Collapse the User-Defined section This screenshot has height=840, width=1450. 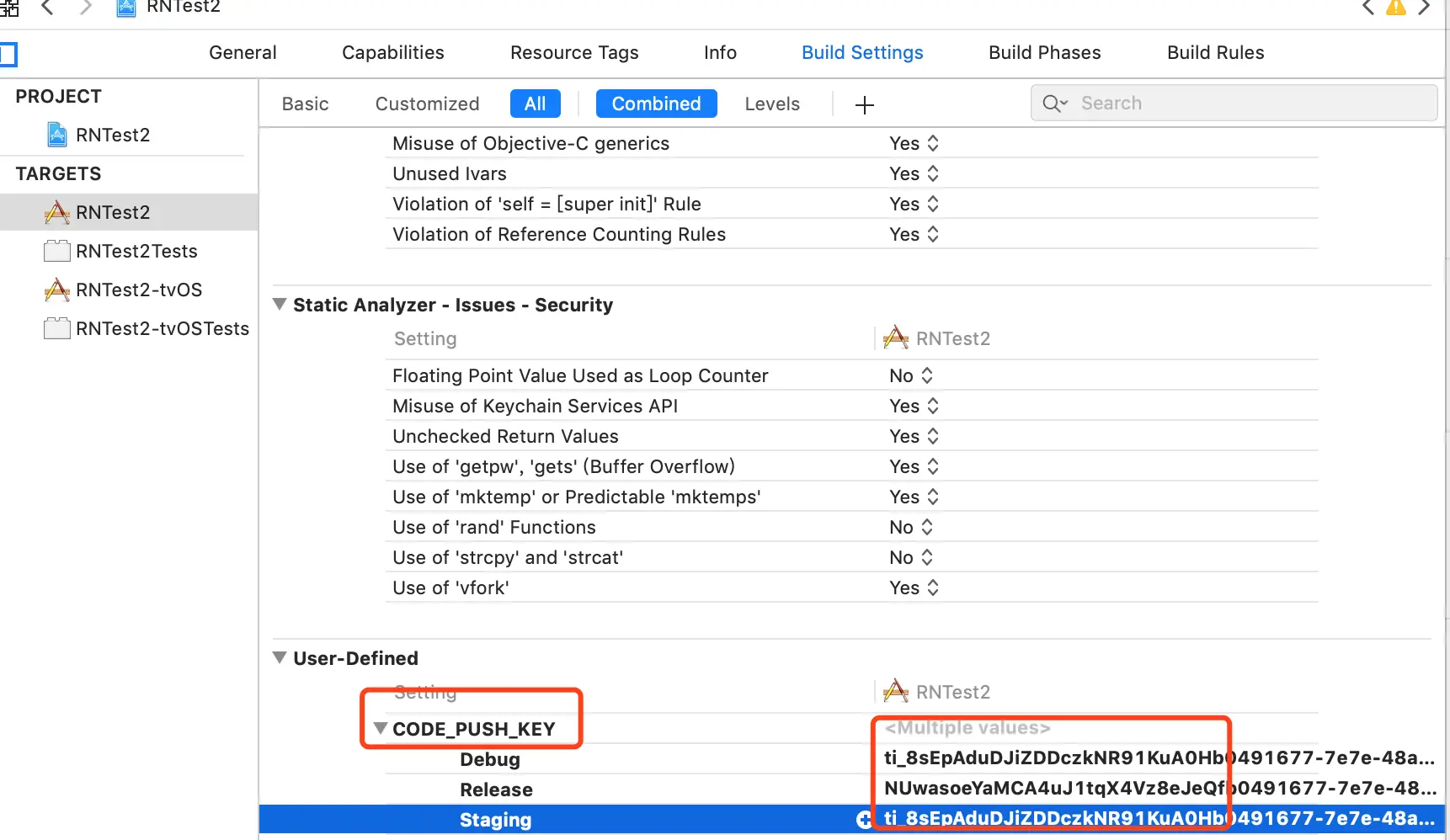[x=280, y=657]
